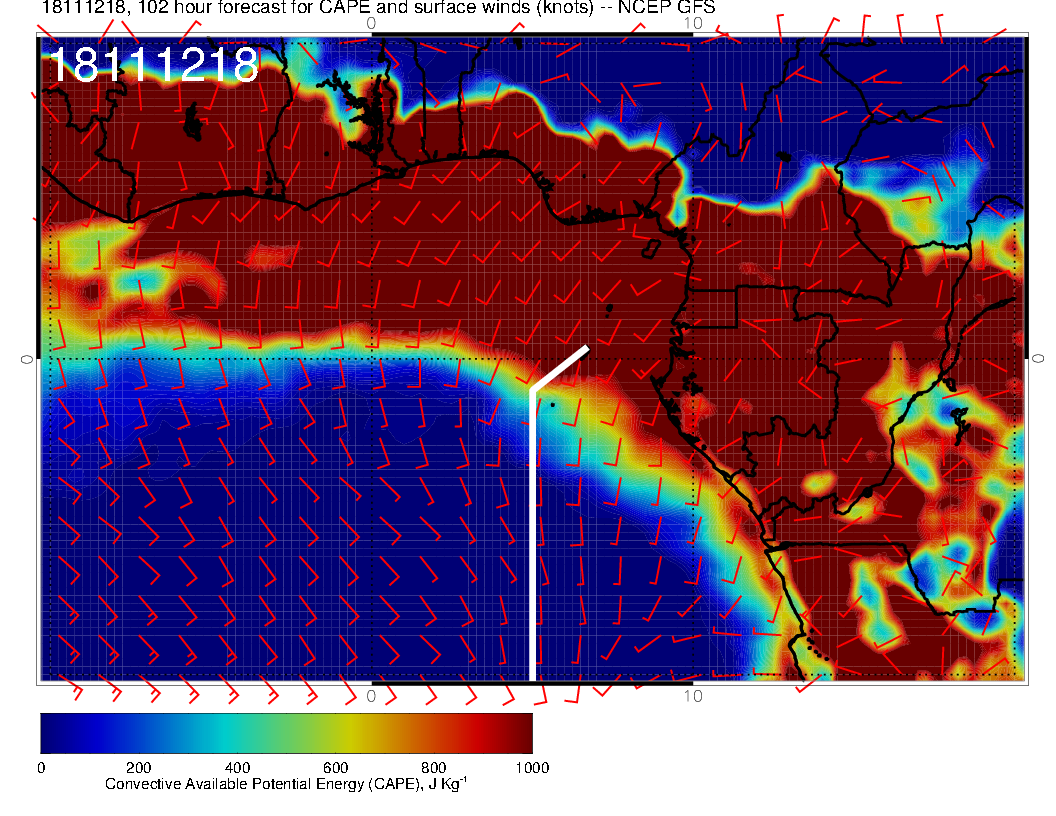Click the 0 tick label under the colorbar

click(x=40, y=768)
